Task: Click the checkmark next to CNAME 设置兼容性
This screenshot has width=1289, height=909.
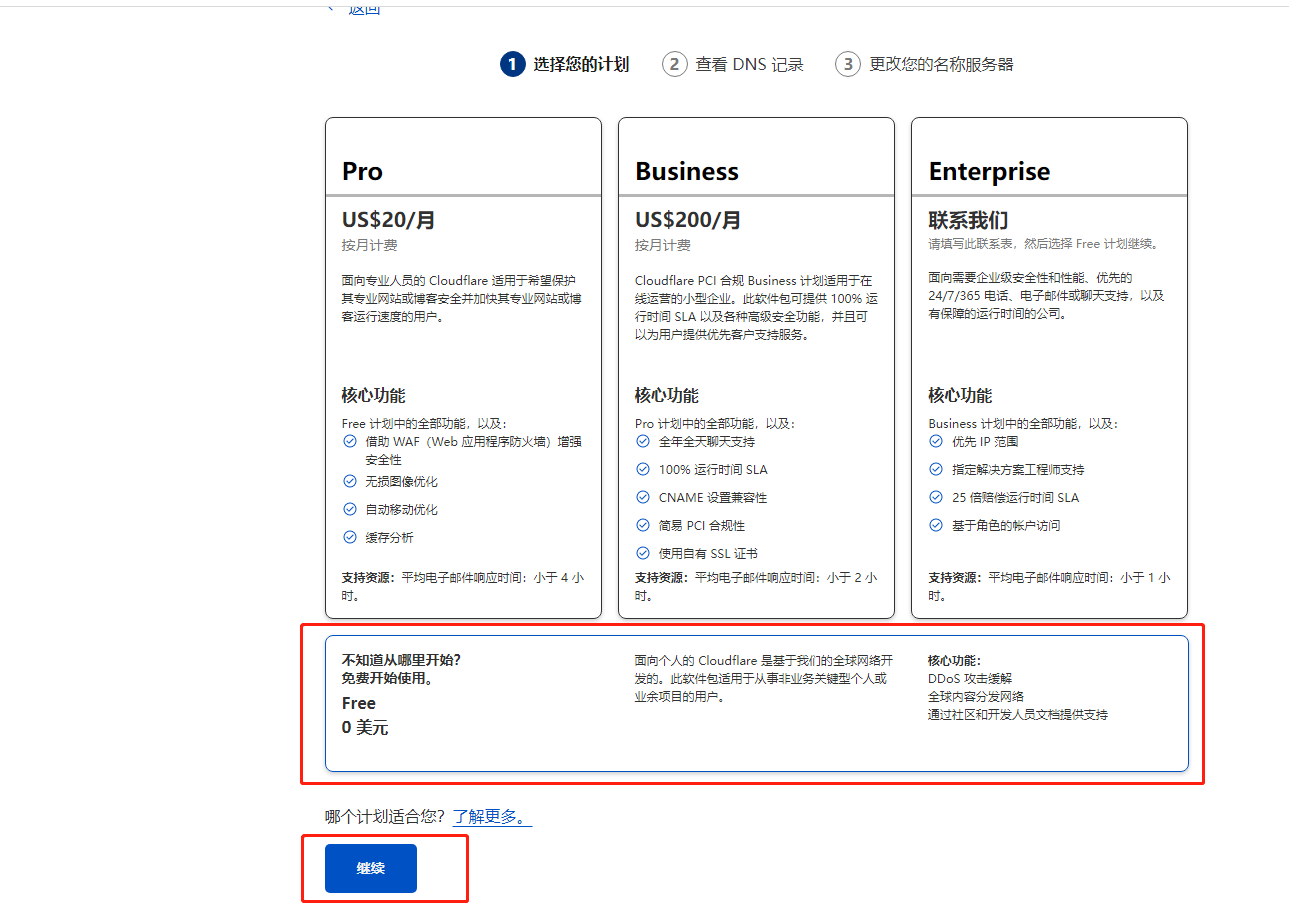Action: click(643, 497)
